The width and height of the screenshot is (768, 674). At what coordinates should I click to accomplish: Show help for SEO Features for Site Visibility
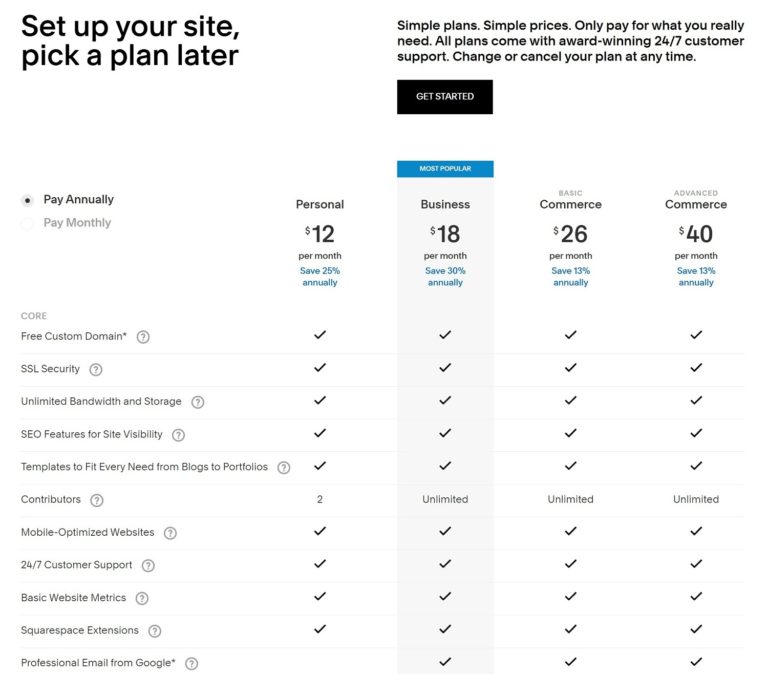pyautogui.click(x=179, y=435)
